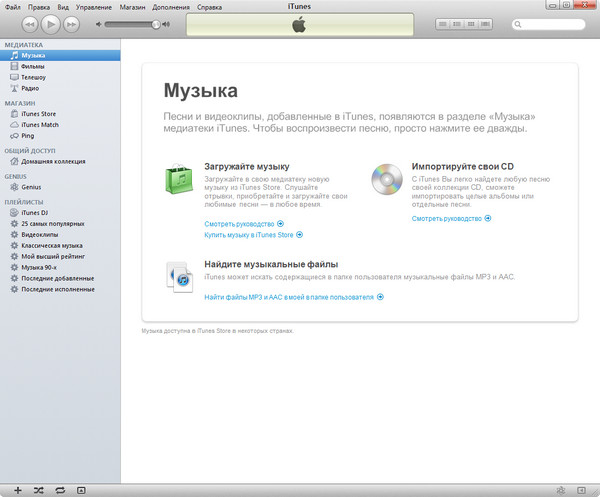Select Genius in the sidebar
The height and width of the screenshot is (497, 600).
[60, 187]
